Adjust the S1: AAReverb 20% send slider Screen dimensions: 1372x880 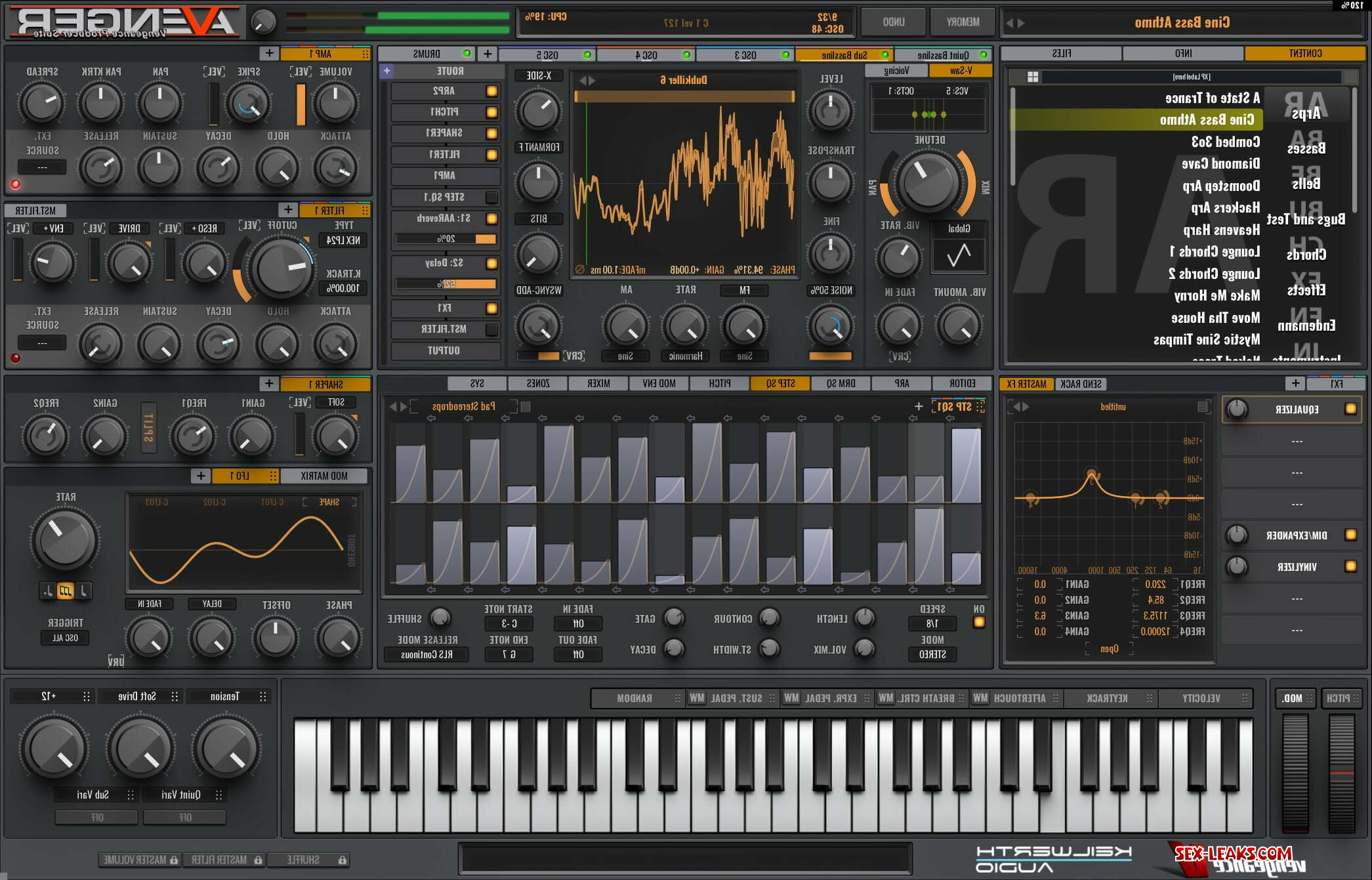(x=446, y=239)
